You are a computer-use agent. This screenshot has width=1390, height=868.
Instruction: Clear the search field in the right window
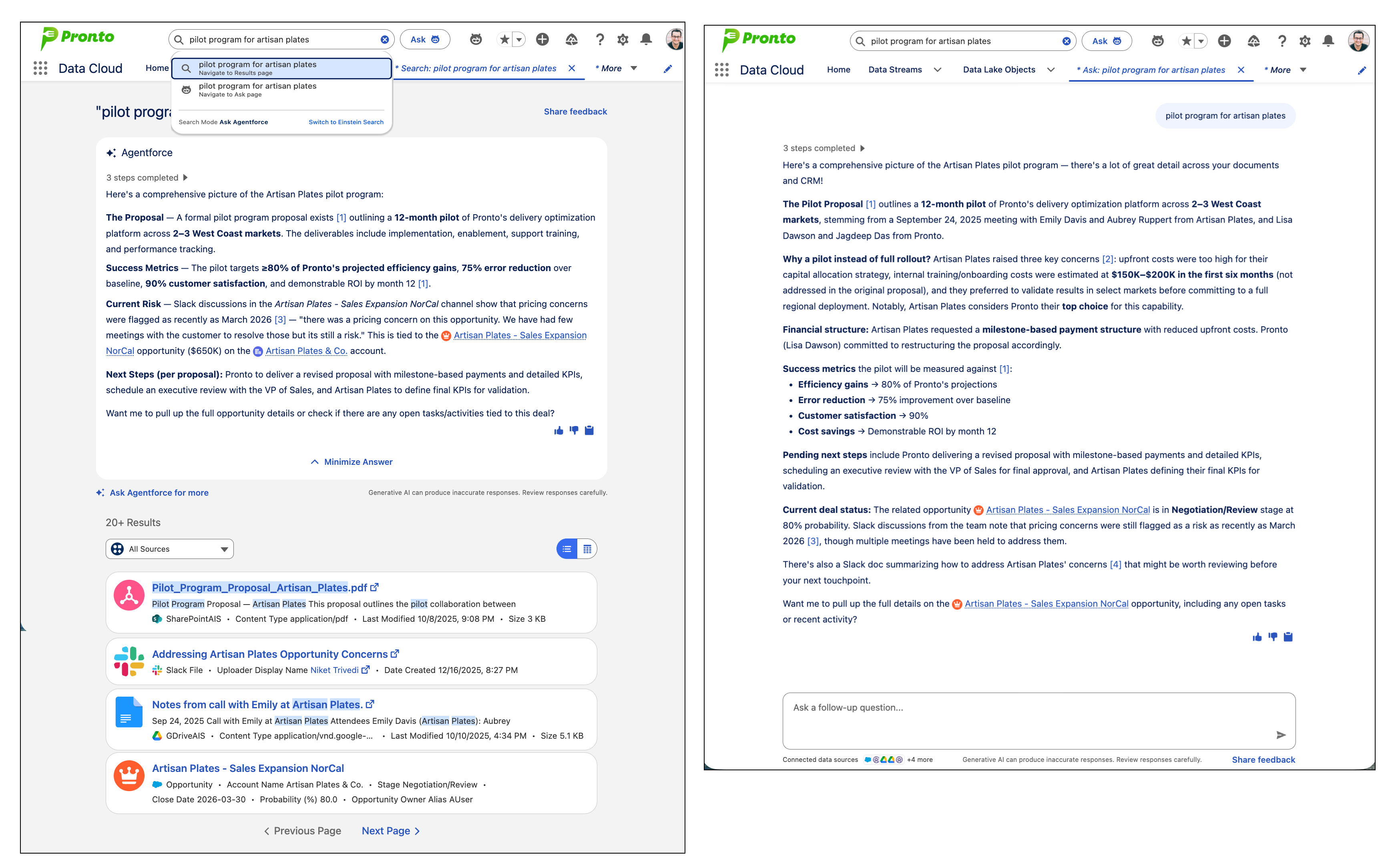tap(1066, 41)
